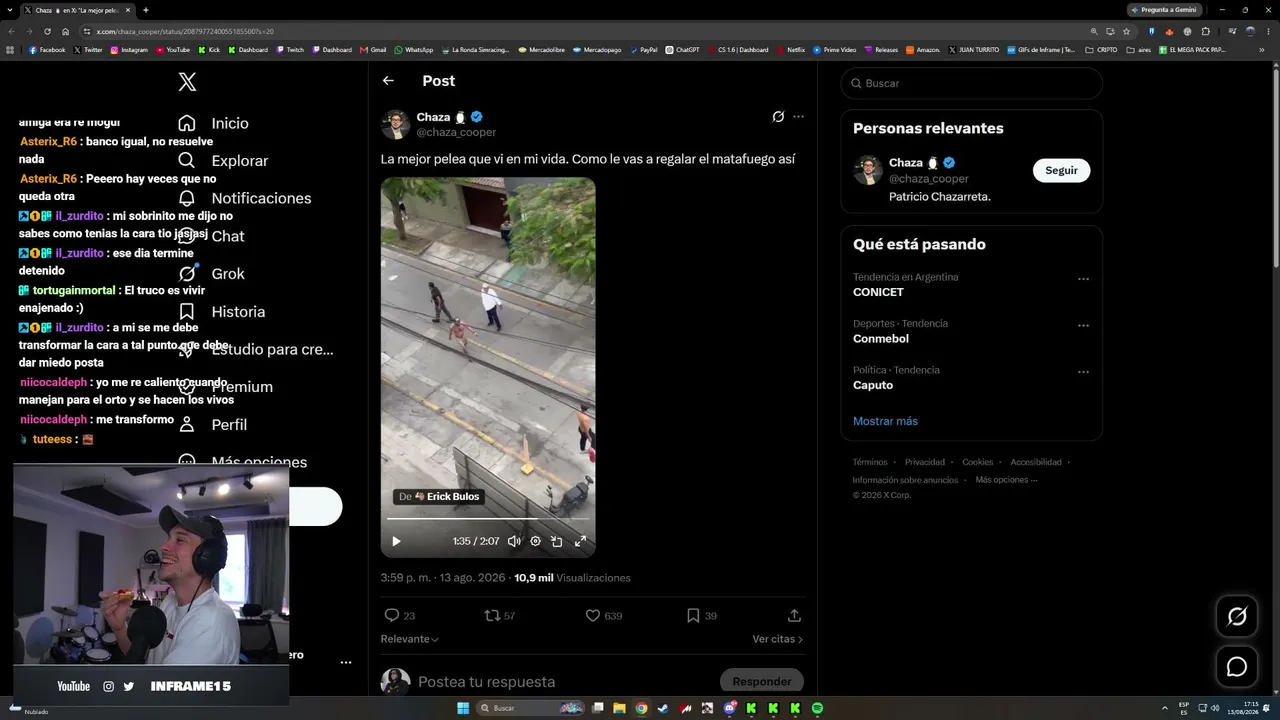Viewport: 1280px width, 720px height.
Task: Mute the video with the speaker icon
Action: pos(514,541)
